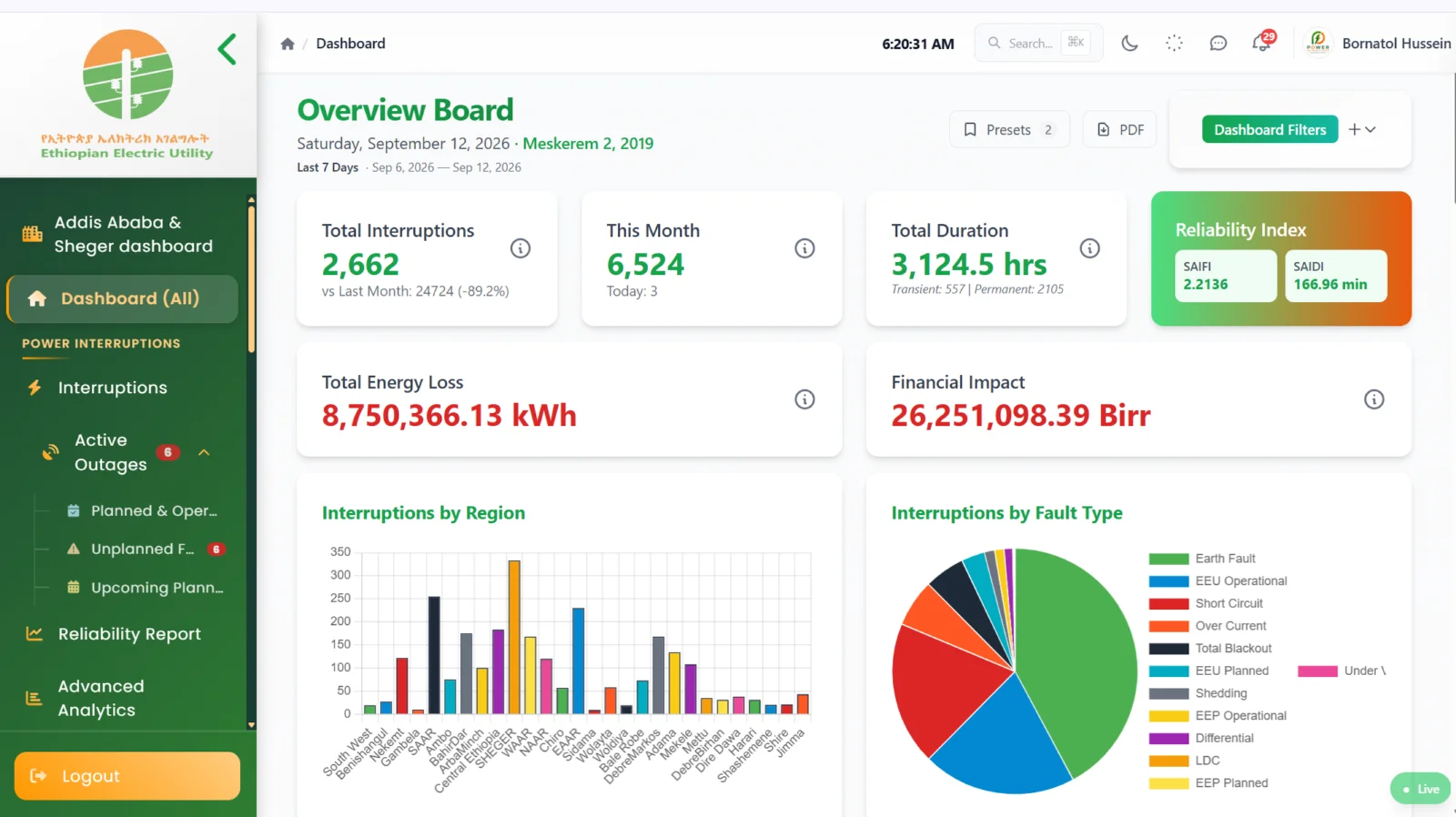Open the chat messages icon
This screenshot has width=1456, height=817.
pos(1218,43)
